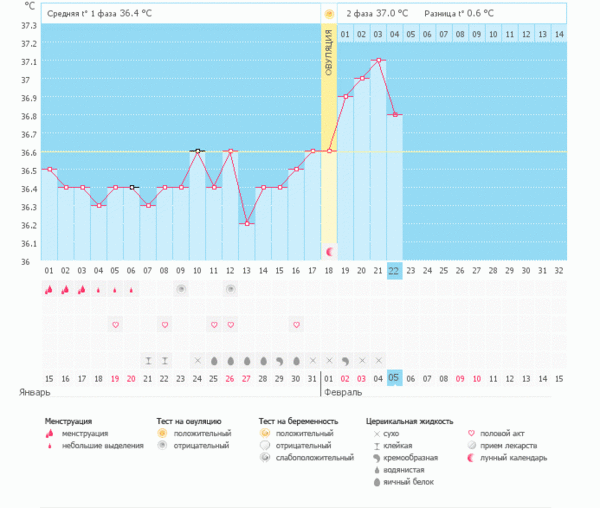This screenshot has width=600, height=508.
Task: Click the 37.1 temperature point on day 21
Action: pos(378,60)
